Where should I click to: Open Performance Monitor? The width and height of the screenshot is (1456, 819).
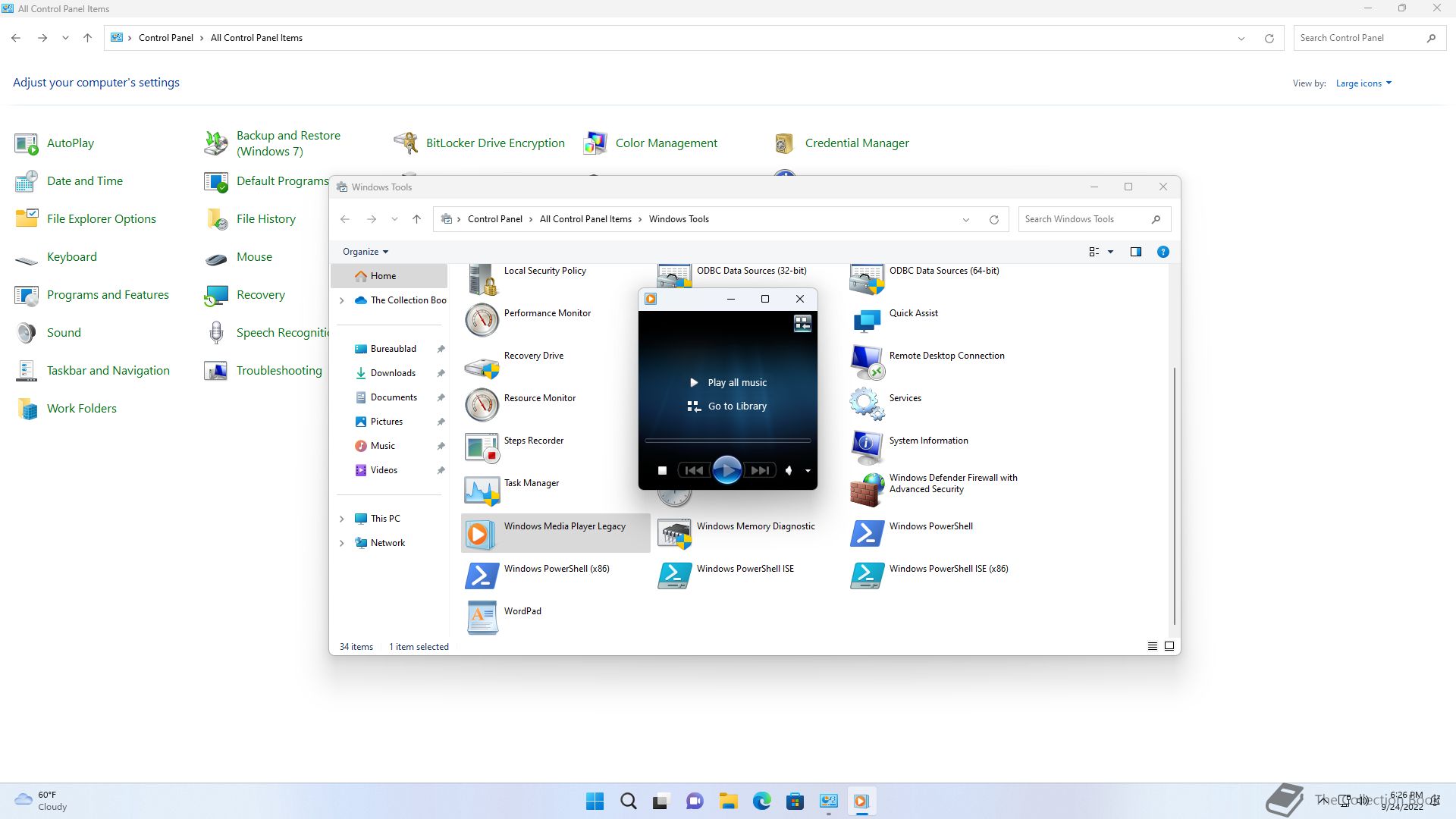(x=529, y=321)
